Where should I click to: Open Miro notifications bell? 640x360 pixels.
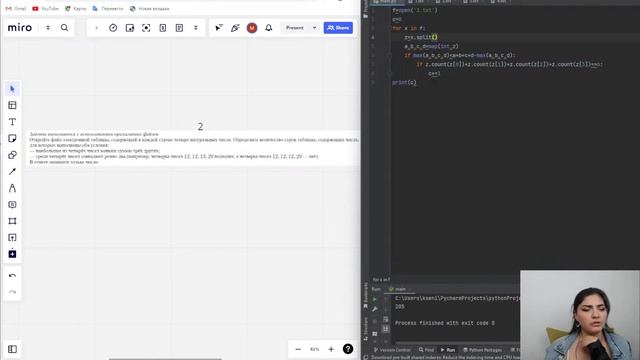(269, 28)
